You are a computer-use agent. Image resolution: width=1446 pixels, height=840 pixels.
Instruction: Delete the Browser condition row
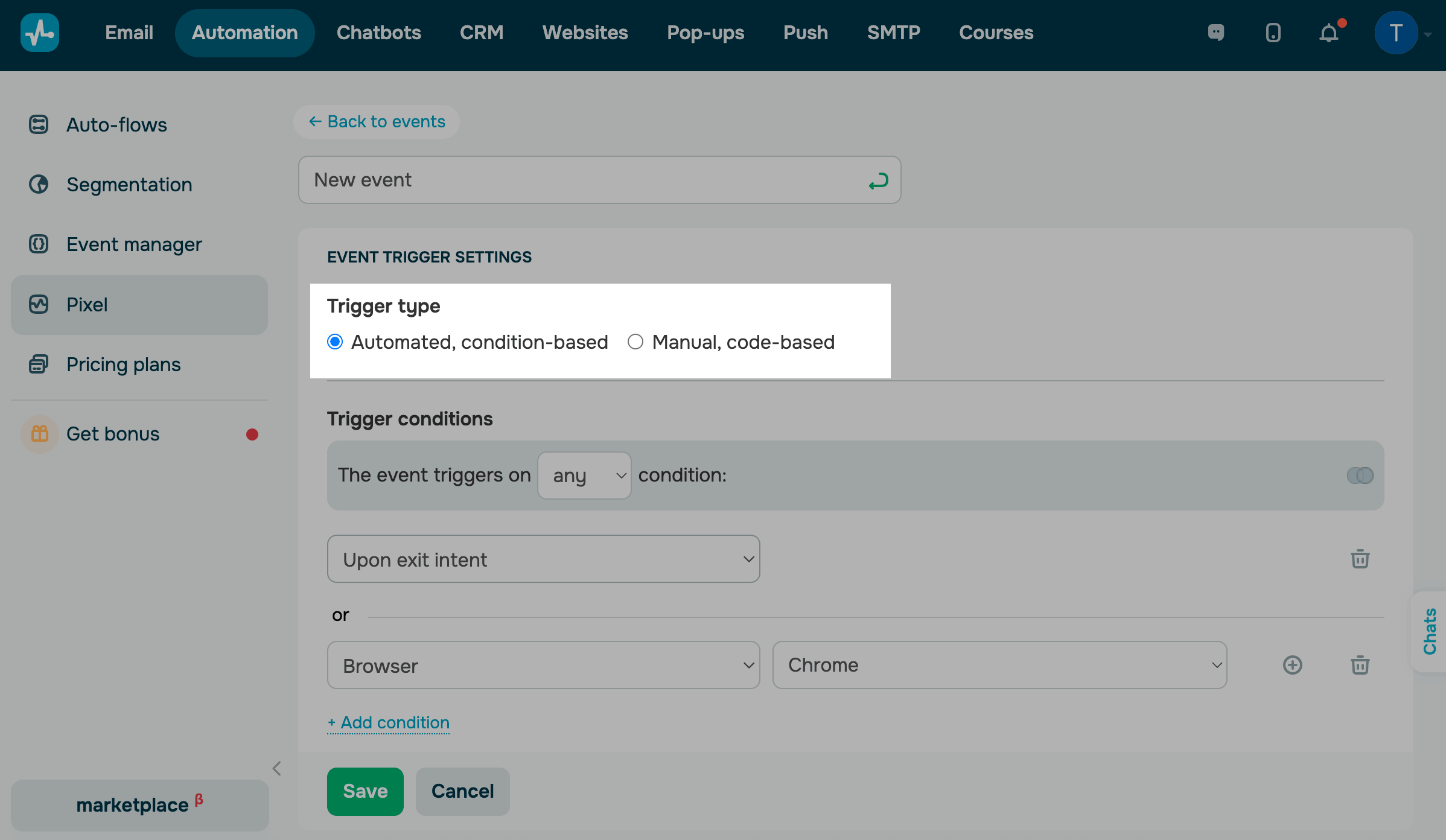pyautogui.click(x=1360, y=665)
